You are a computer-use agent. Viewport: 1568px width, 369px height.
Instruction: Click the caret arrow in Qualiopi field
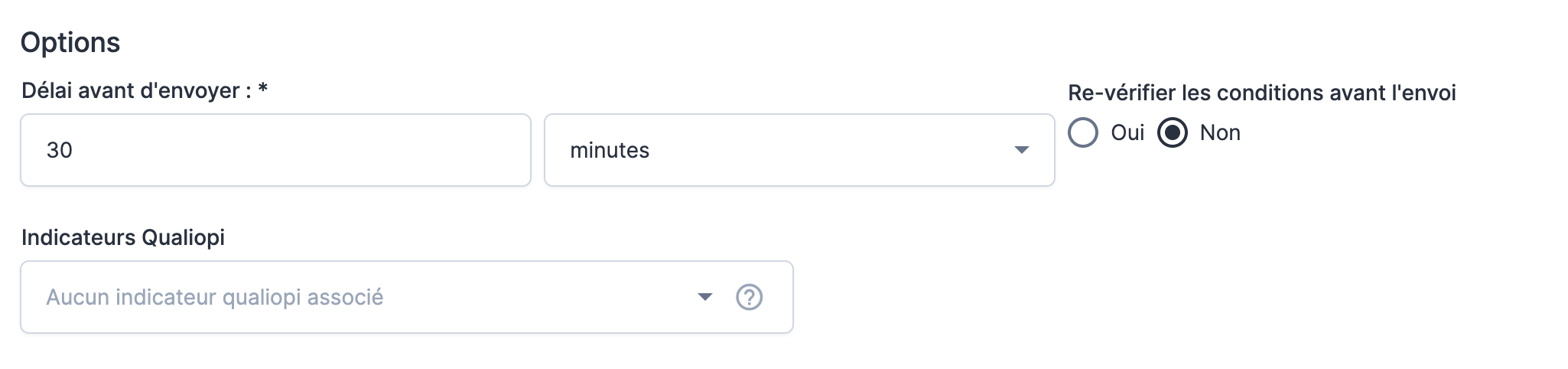(705, 297)
